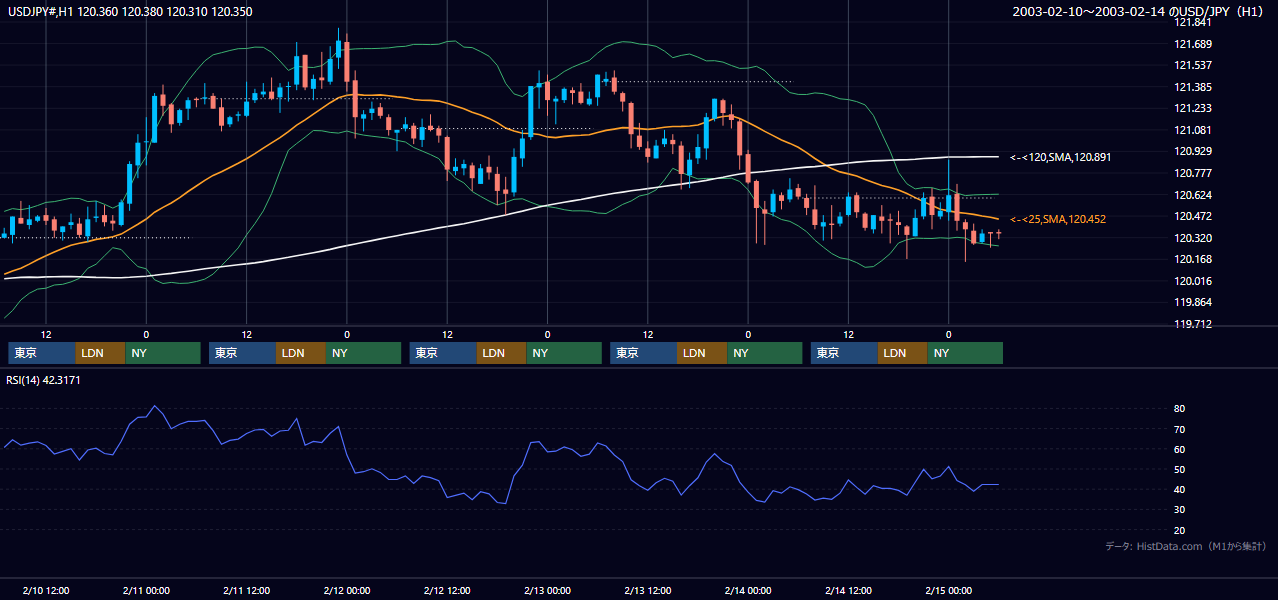The height and width of the screenshot is (600, 1278).
Task: Click price axis value 121.841
Action: point(1194,22)
